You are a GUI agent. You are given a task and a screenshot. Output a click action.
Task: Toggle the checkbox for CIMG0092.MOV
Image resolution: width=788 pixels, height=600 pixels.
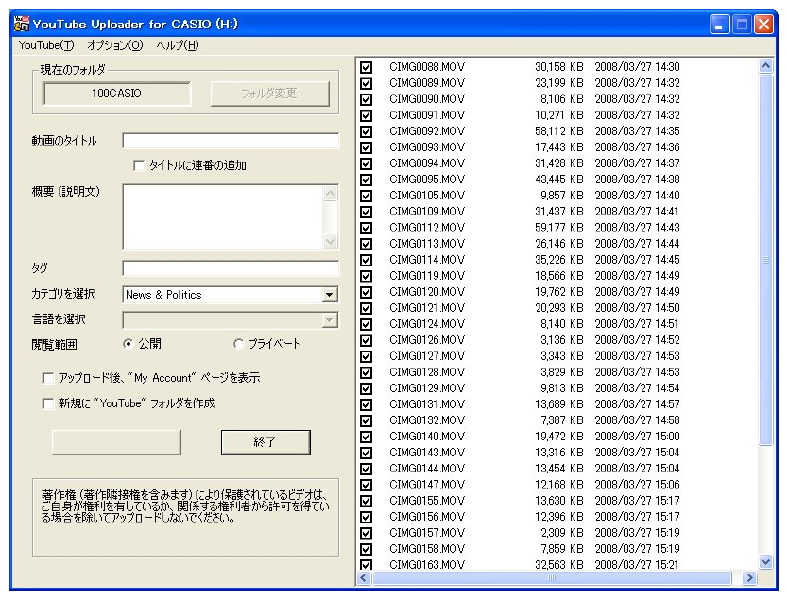click(366, 131)
